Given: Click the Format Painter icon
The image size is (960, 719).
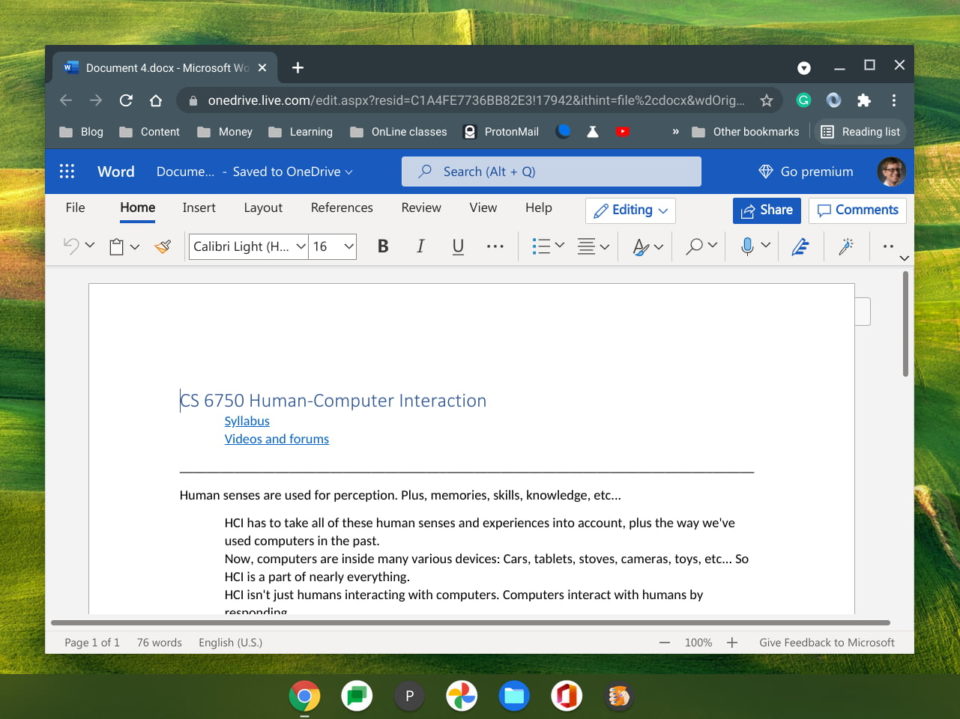Looking at the screenshot, I should 163,246.
